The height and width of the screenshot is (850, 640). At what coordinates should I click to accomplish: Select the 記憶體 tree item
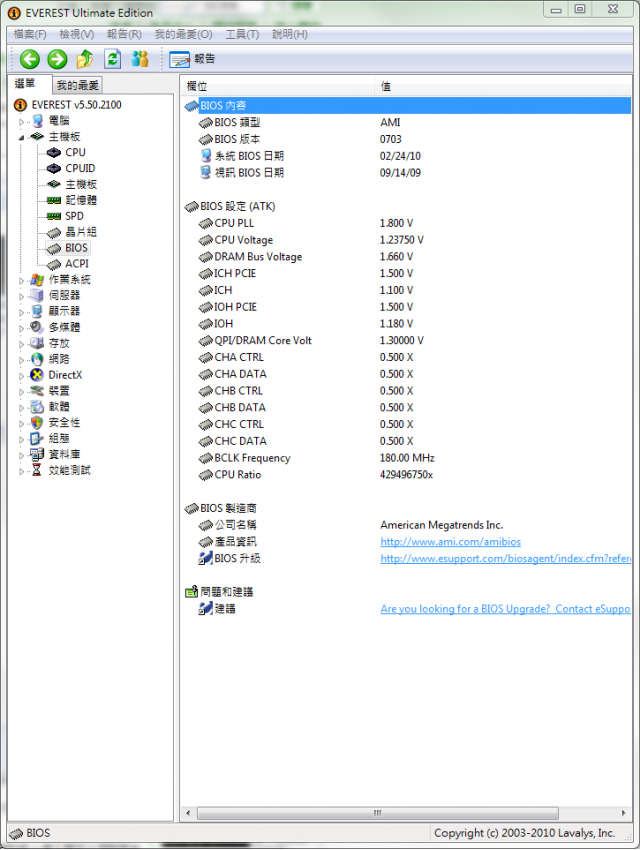pos(81,200)
